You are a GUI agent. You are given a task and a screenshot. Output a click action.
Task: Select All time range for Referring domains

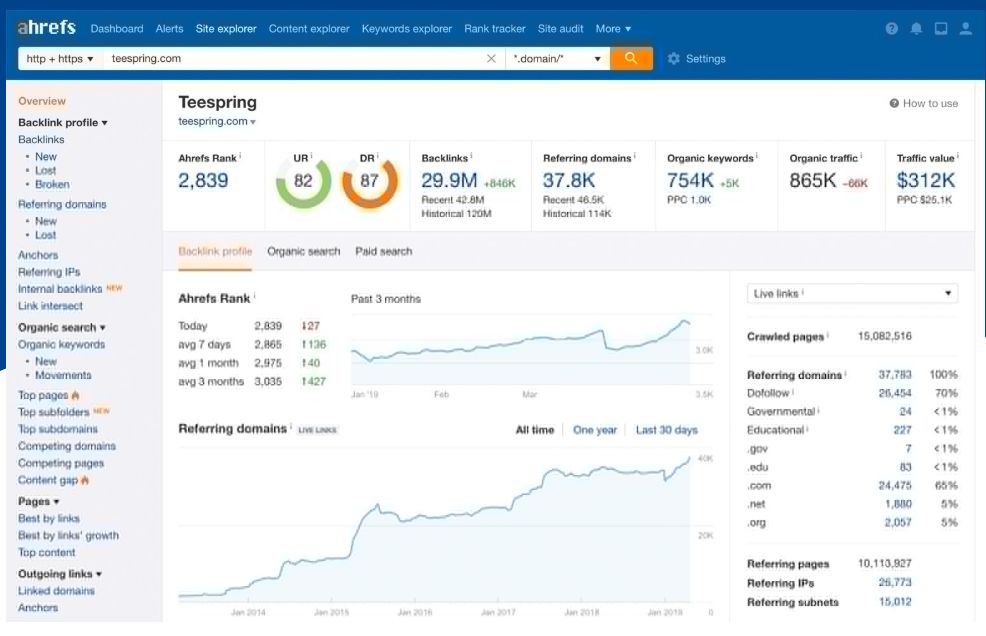coord(534,430)
